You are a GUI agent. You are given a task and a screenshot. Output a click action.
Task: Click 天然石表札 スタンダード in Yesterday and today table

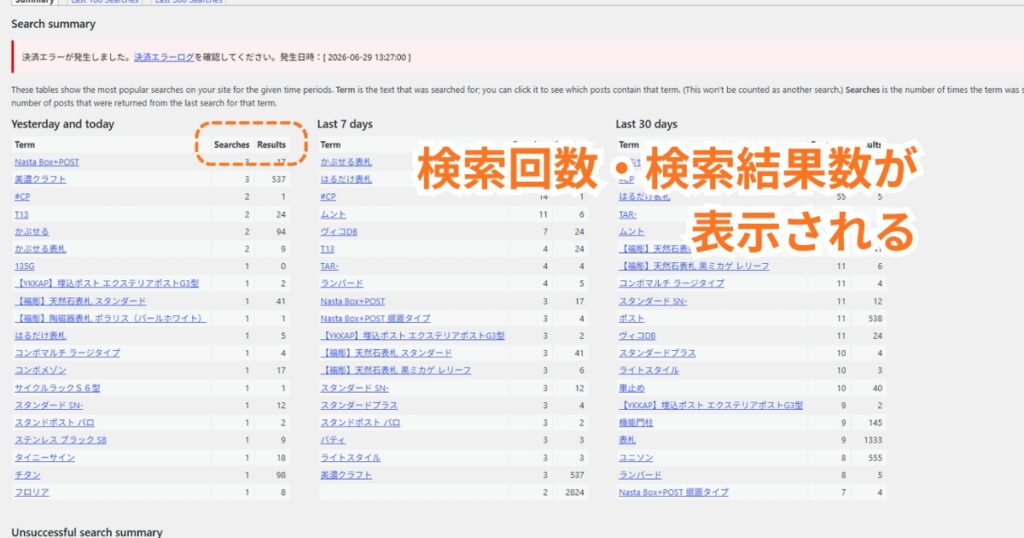point(80,301)
